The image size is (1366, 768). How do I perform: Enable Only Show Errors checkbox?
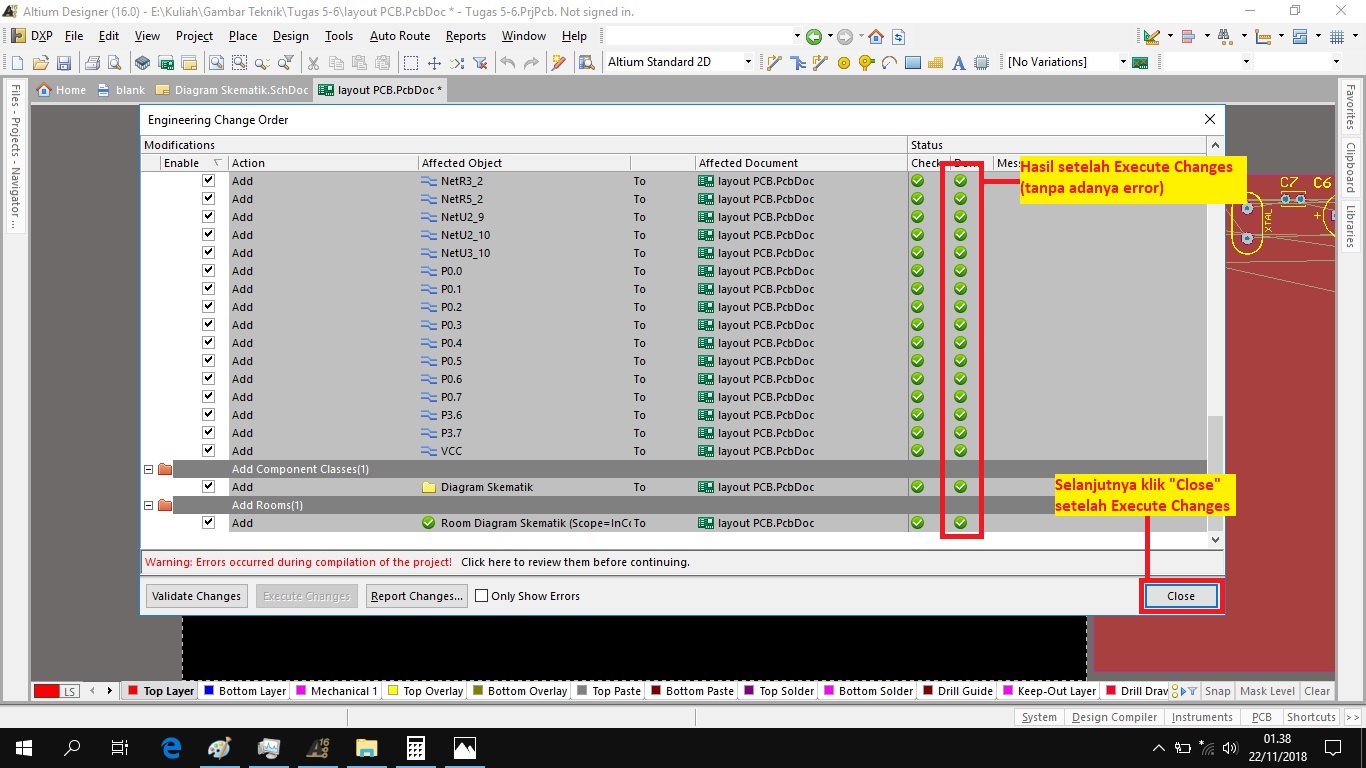(x=482, y=596)
